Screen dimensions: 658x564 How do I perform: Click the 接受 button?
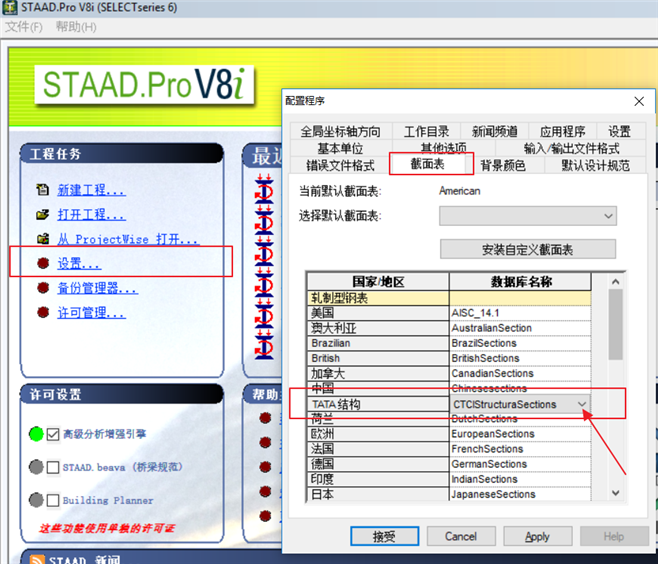(384, 536)
